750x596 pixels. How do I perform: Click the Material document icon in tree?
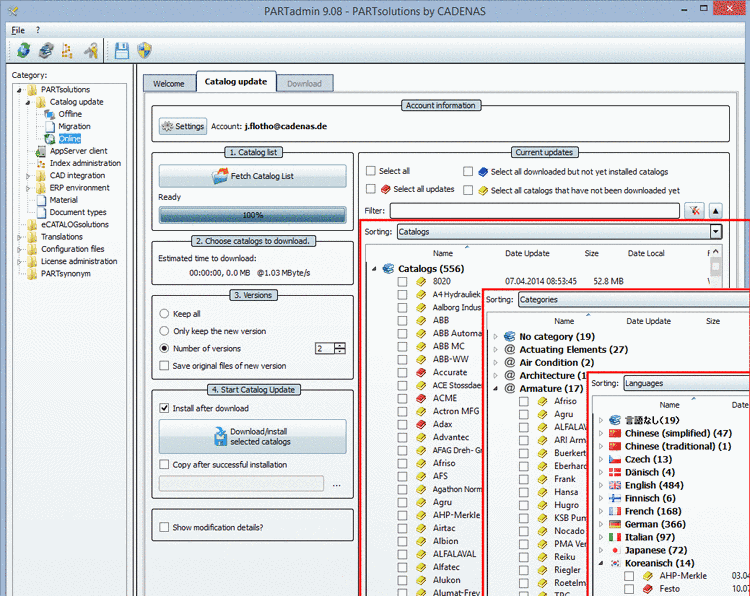pyautogui.click(x=41, y=200)
